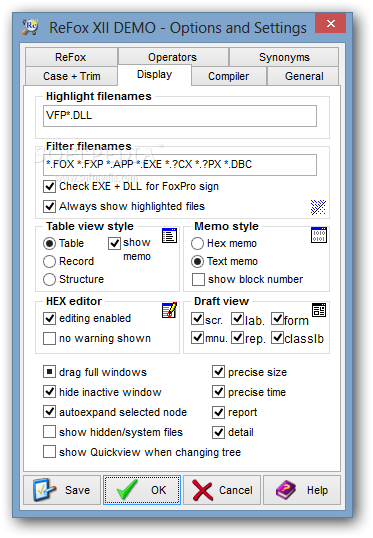Viewport: 373px width, 538px height.
Task: Click the Highlight filenames input field
Action: point(180,116)
